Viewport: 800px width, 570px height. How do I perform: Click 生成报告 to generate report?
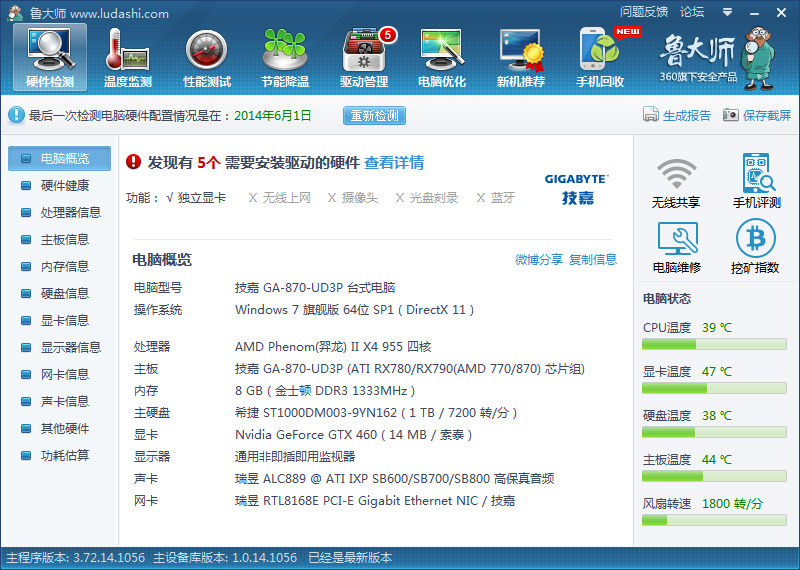(677, 115)
